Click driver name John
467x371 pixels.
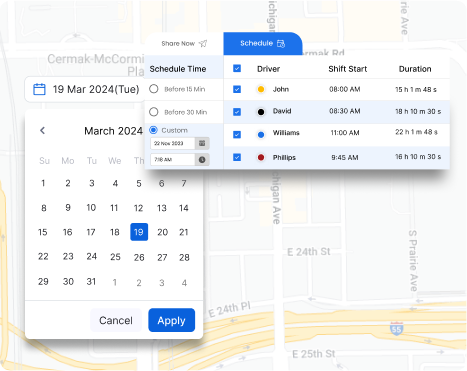click(281, 89)
